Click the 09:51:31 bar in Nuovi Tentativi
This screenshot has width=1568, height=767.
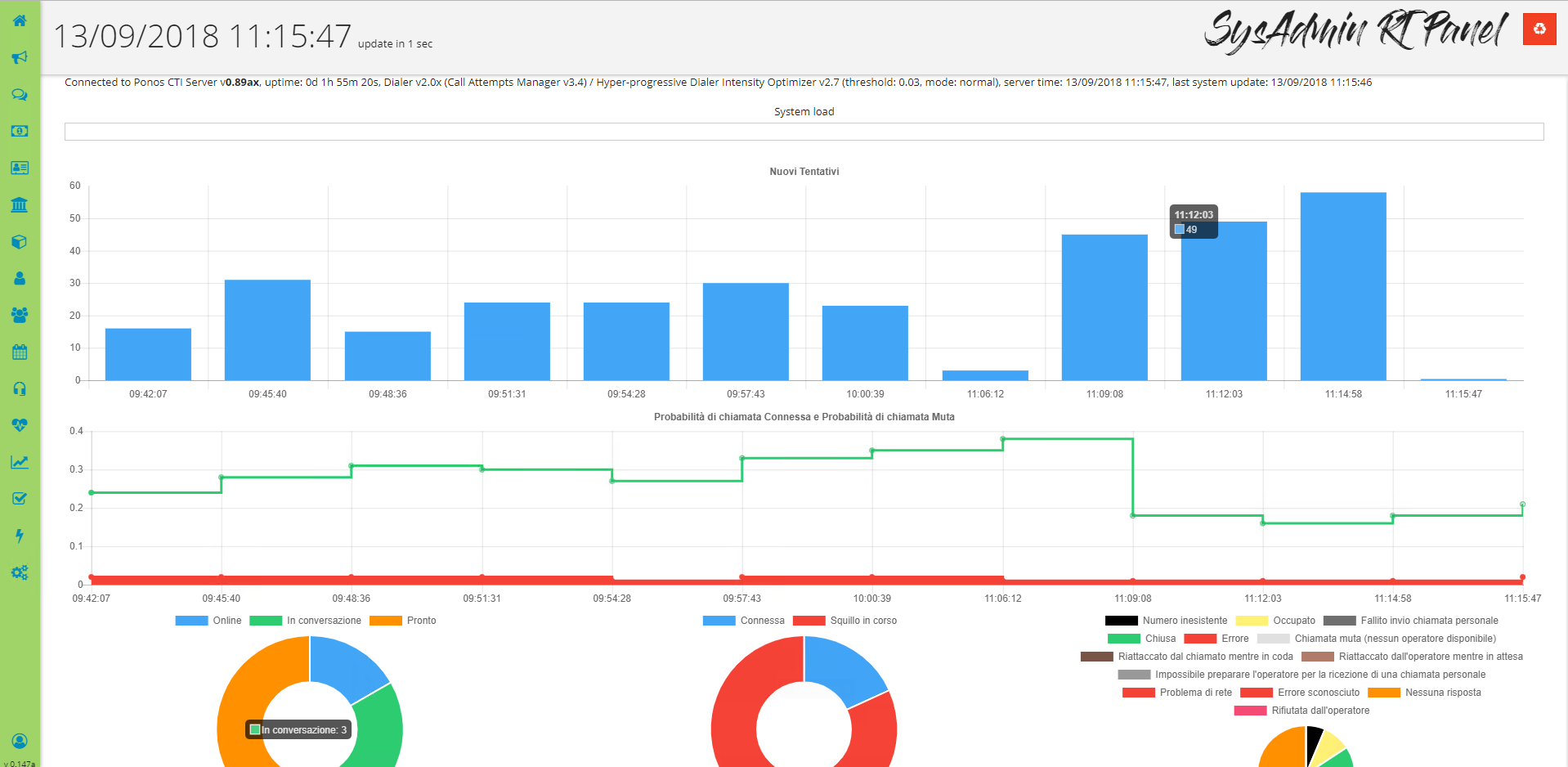click(507, 342)
